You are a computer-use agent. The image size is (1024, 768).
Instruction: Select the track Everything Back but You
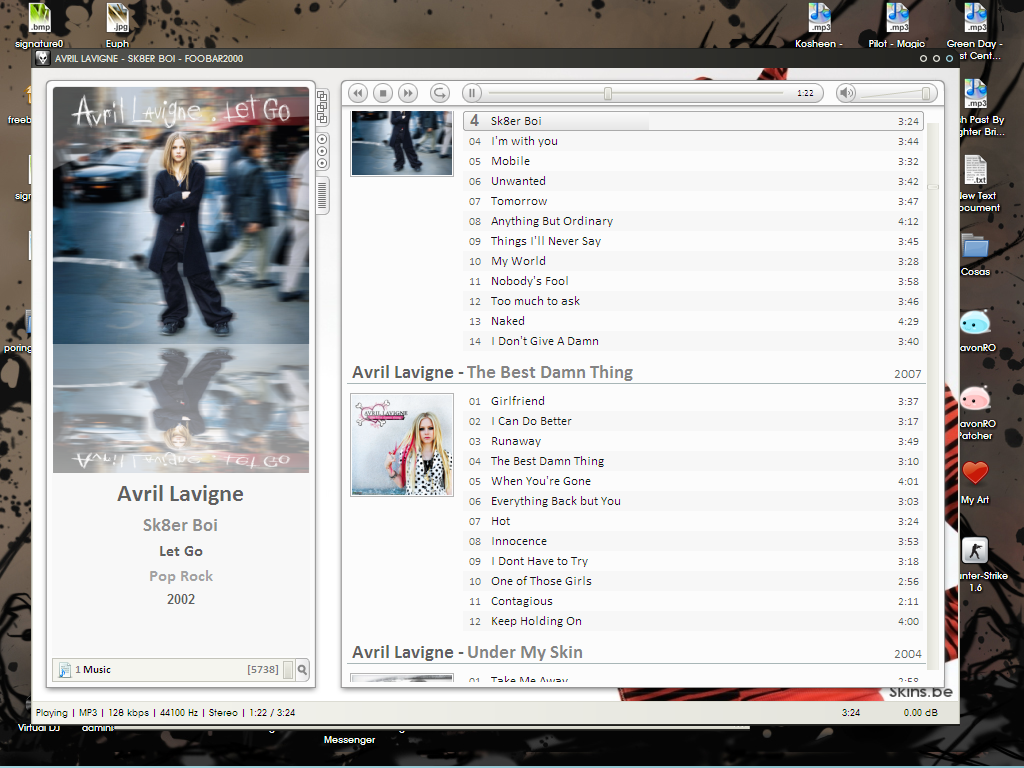pos(694,502)
